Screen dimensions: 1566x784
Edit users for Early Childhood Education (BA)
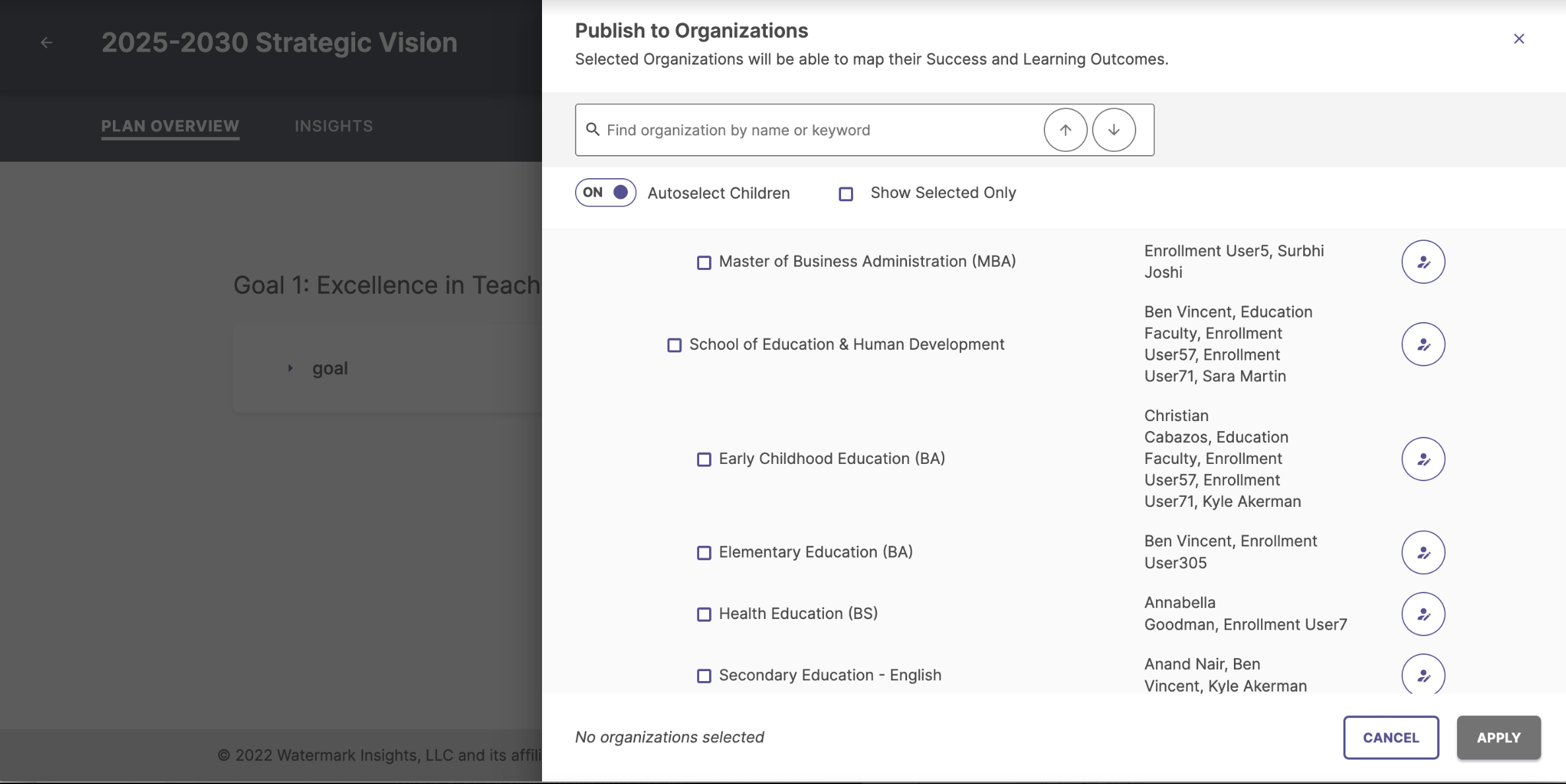click(x=1423, y=459)
